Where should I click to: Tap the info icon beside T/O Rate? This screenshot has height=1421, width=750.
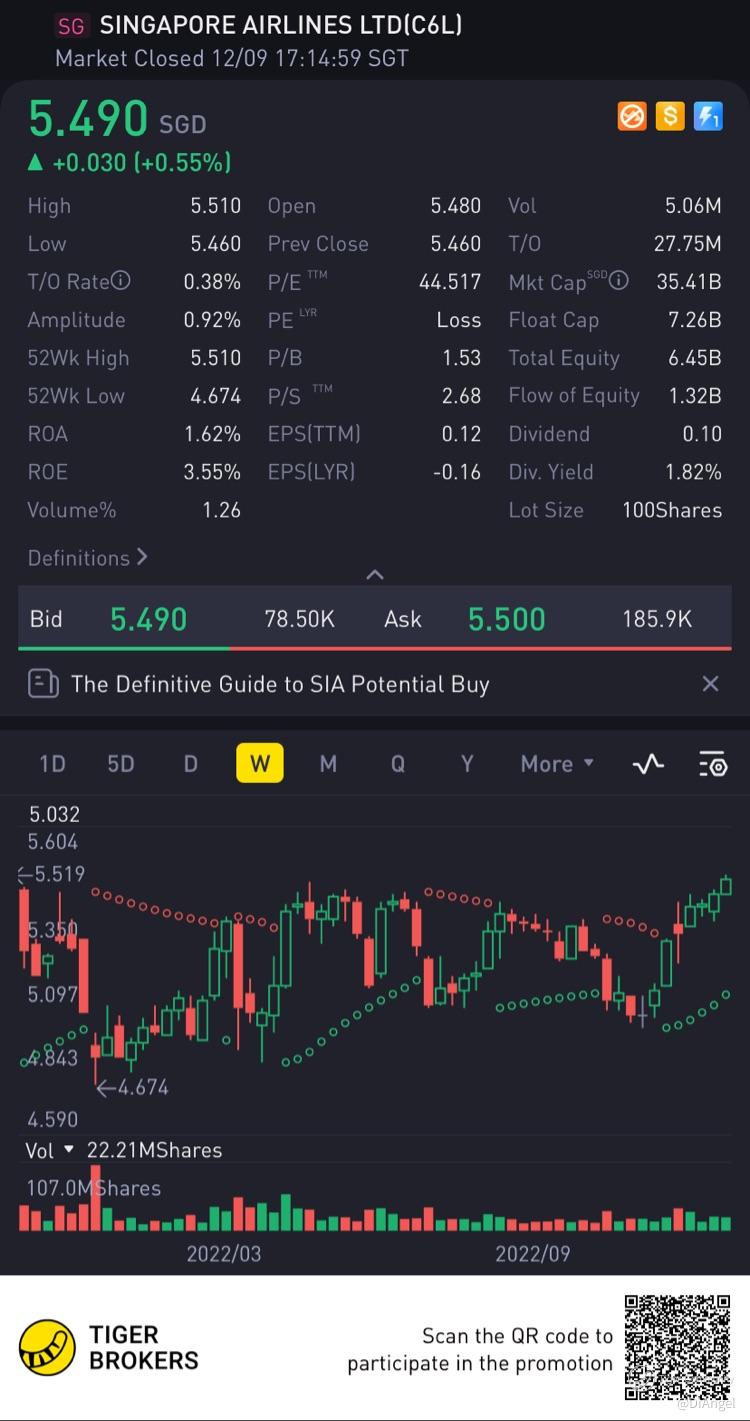121,281
